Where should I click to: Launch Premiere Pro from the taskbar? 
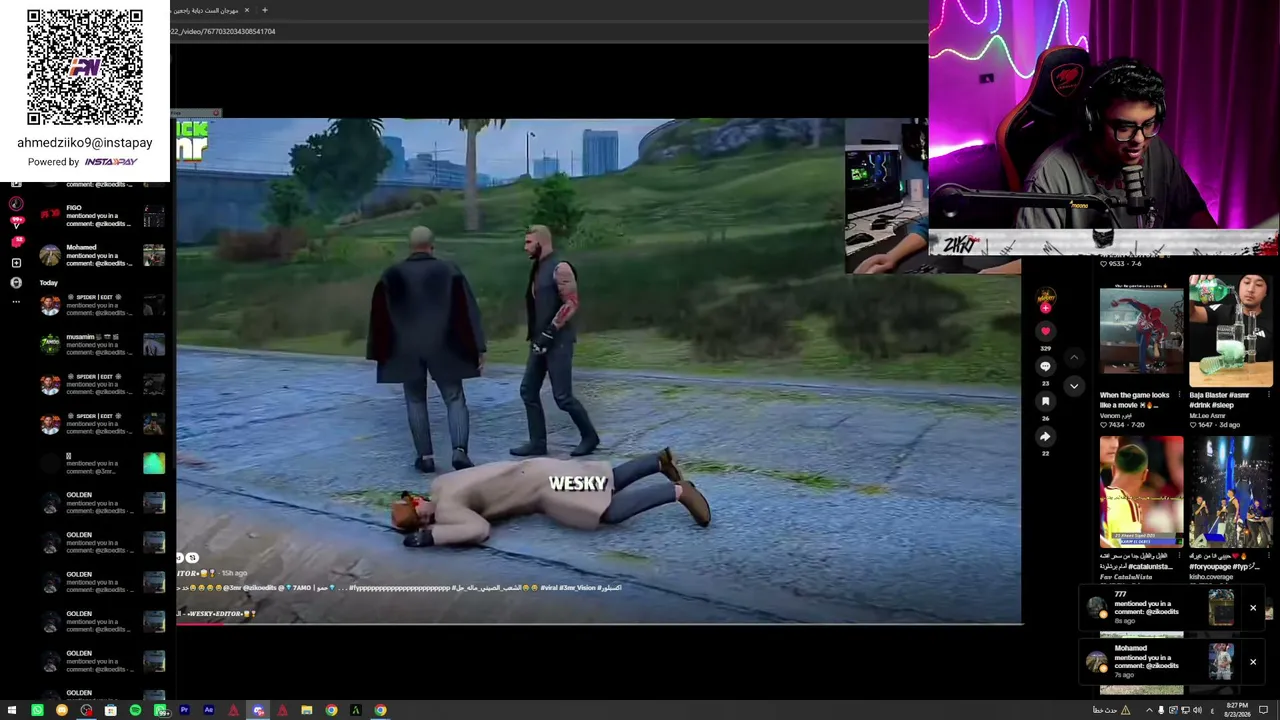(x=184, y=710)
